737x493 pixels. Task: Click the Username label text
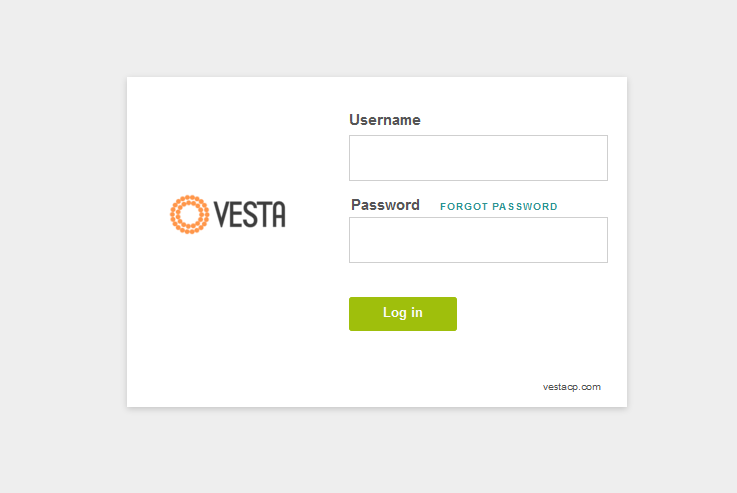[384, 120]
